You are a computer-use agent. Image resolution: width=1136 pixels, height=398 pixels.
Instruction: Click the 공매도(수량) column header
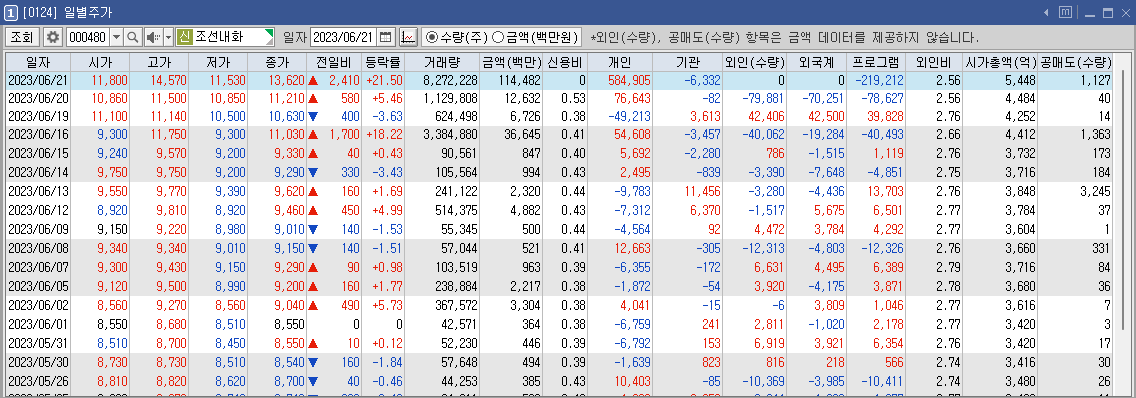tap(1076, 62)
